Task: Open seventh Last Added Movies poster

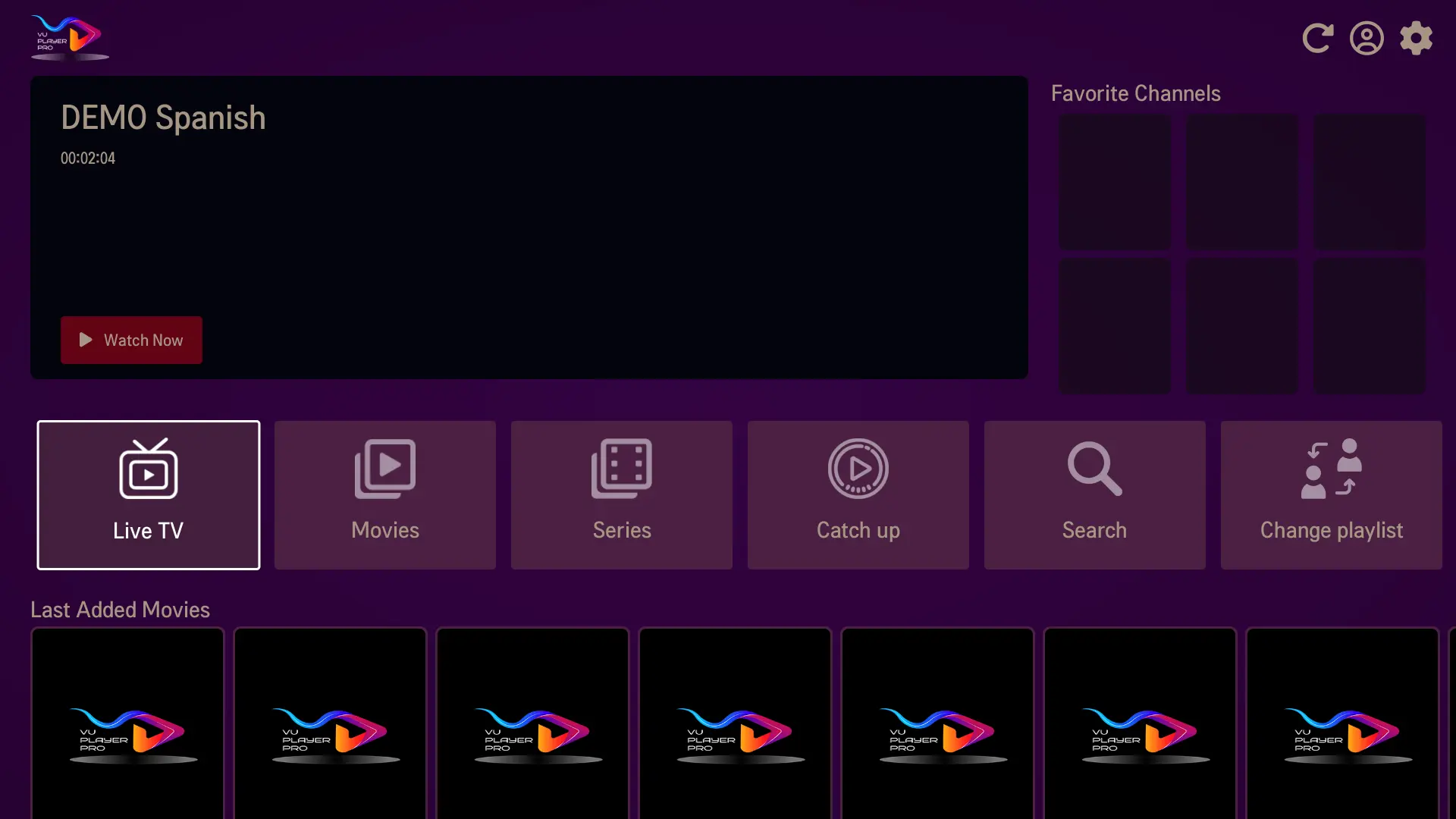Action: 1342,724
